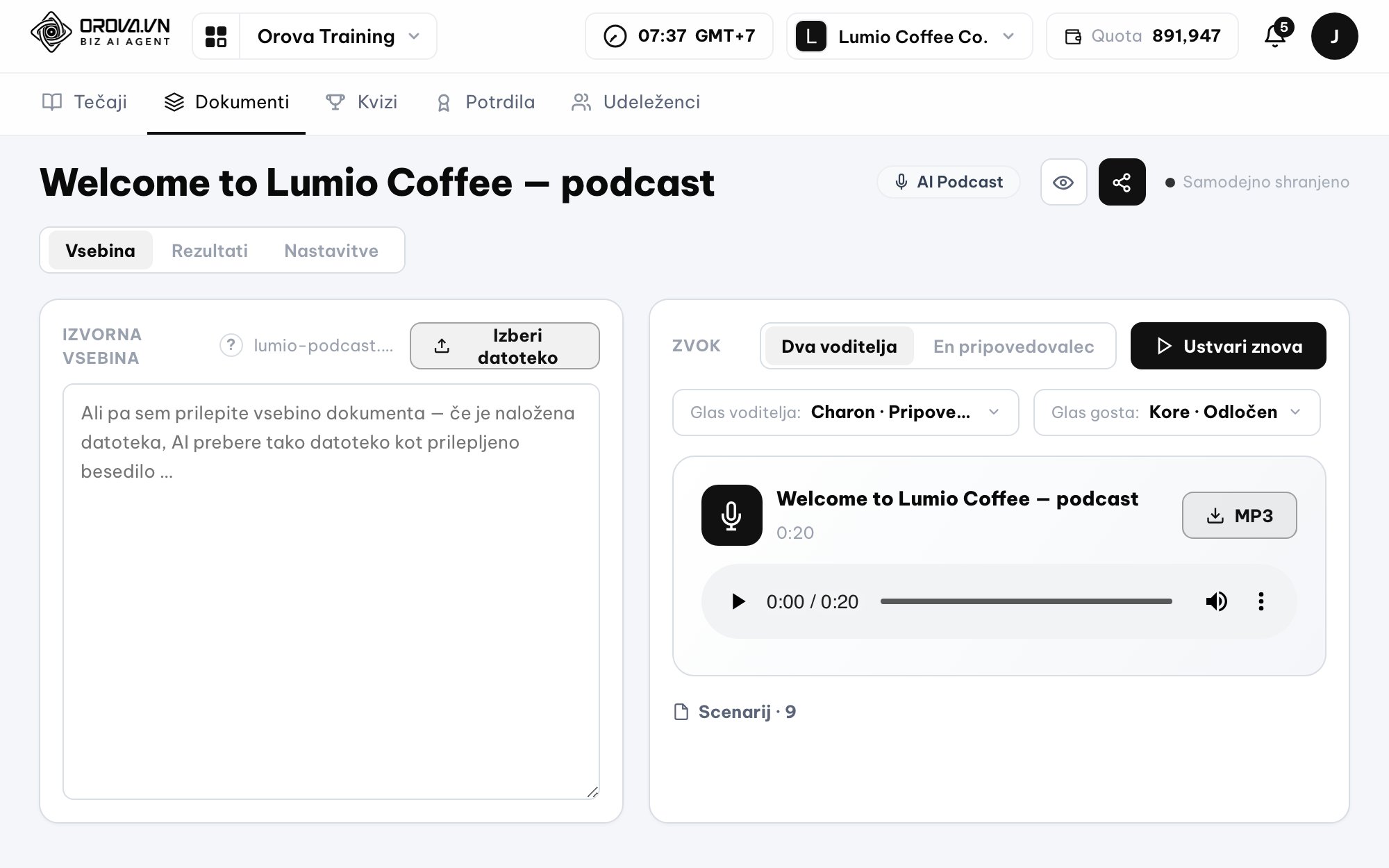This screenshot has width=1389, height=868.
Task: Open the Dokumenti tab
Action: point(226,102)
